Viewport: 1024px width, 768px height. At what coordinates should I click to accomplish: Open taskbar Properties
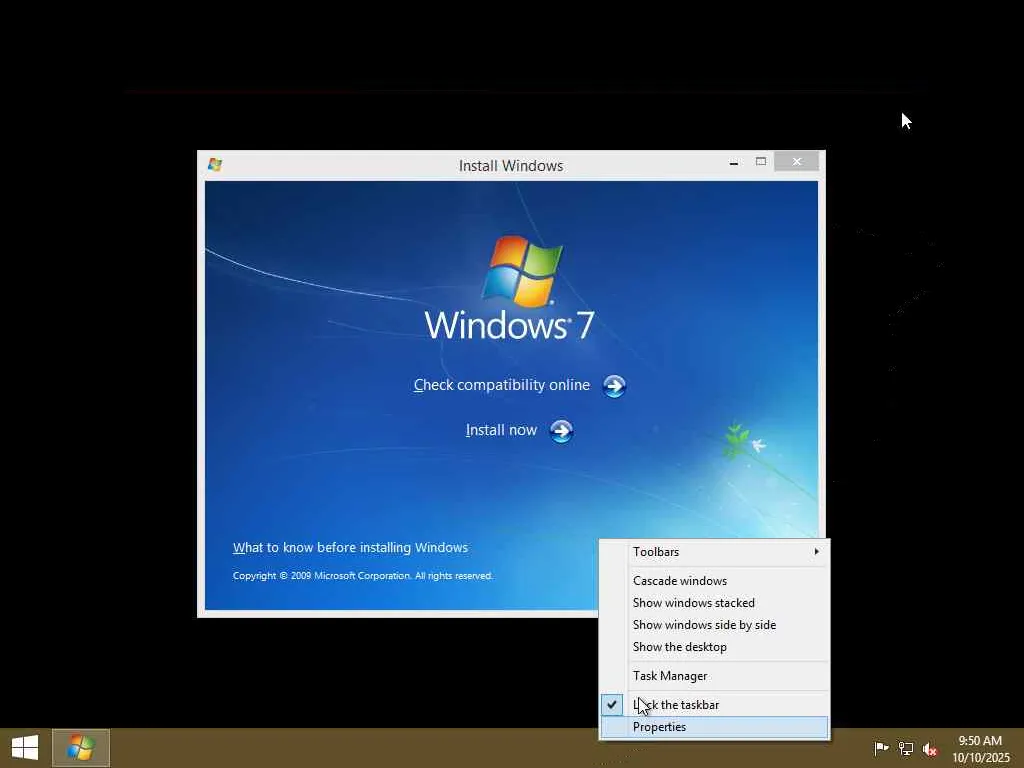coord(714,727)
